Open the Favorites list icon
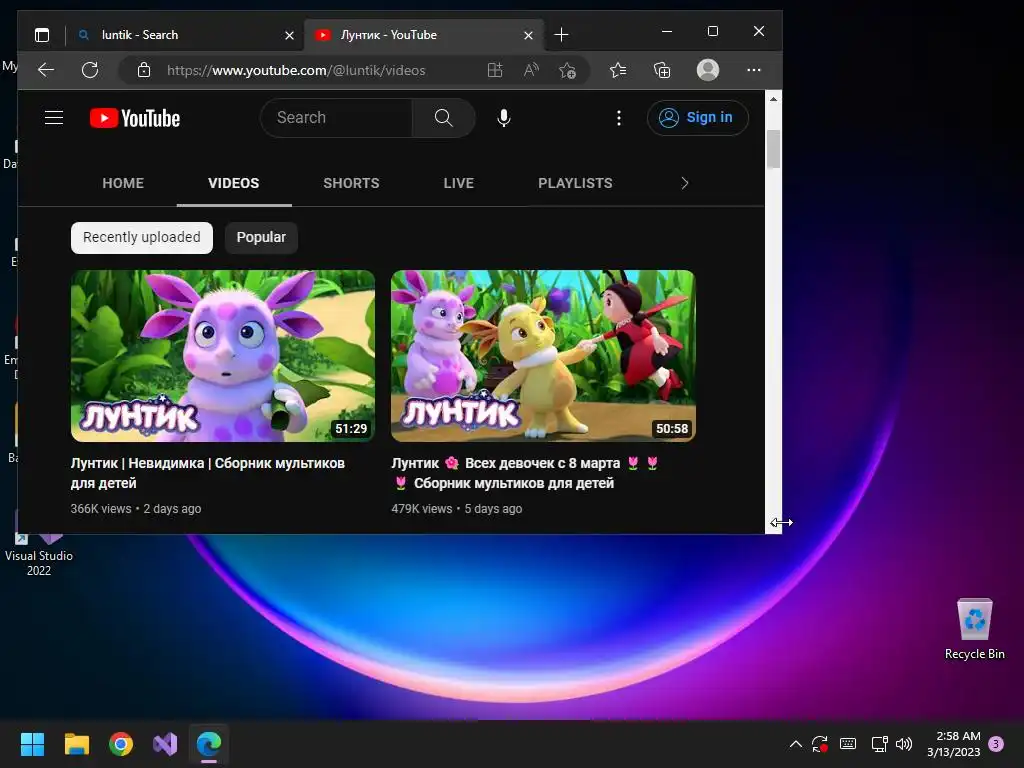The height and width of the screenshot is (768, 1024). tap(618, 70)
